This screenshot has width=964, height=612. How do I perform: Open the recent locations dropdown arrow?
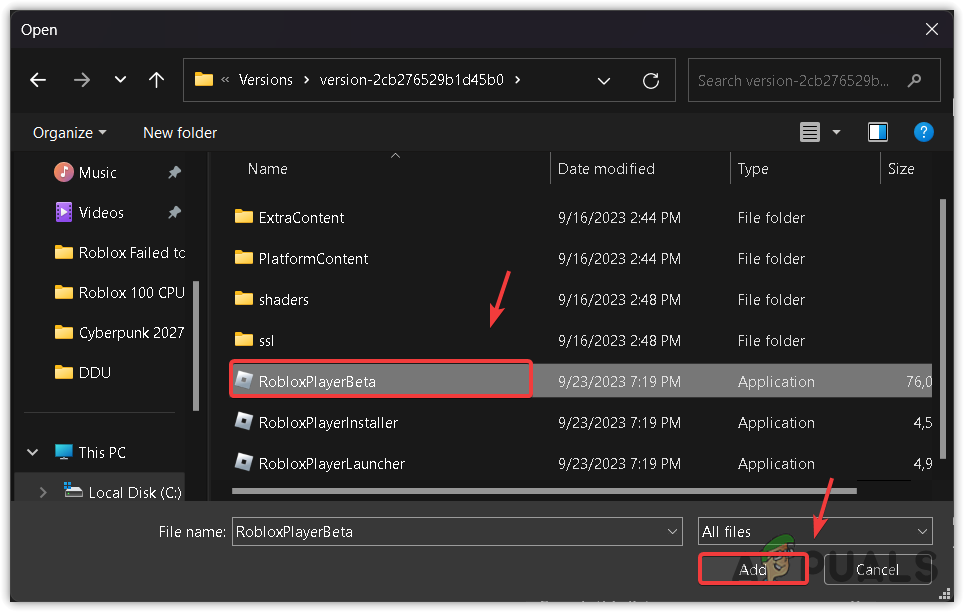[121, 80]
